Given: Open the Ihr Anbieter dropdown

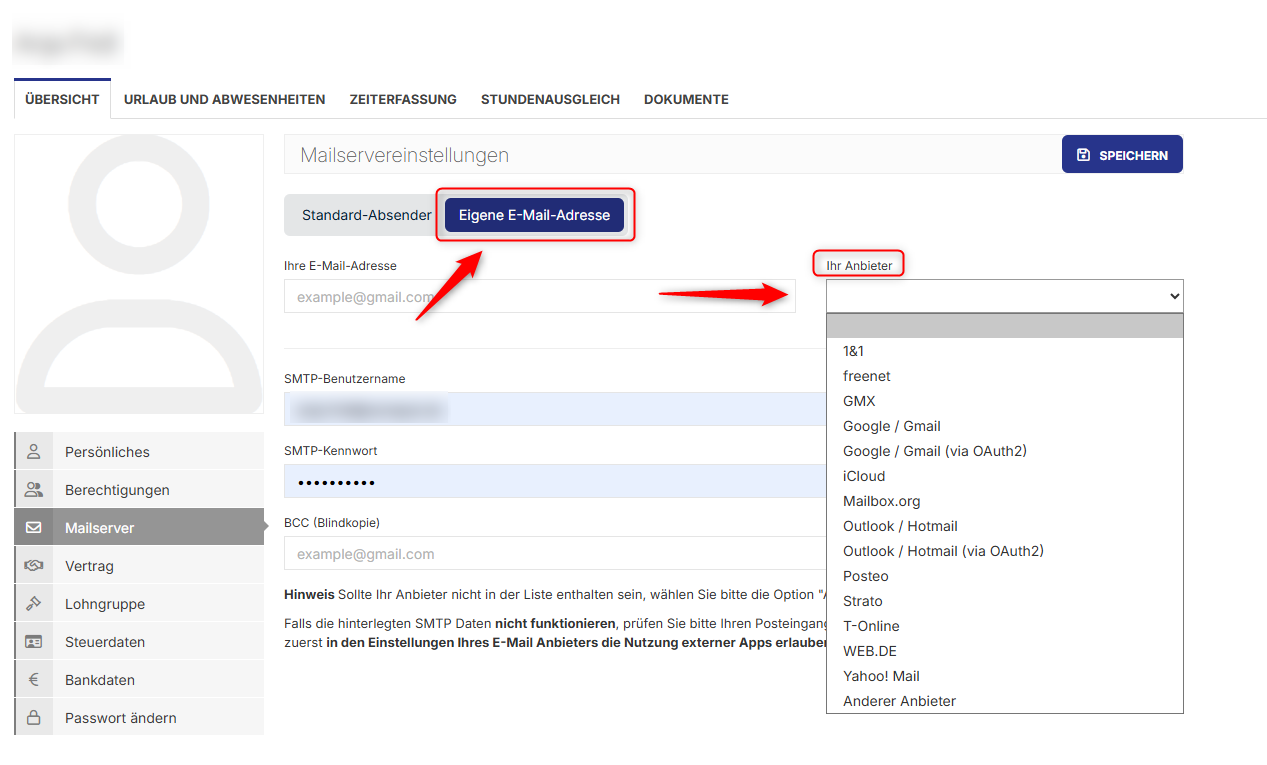Looking at the screenshot, I should pyautogui.click(x=1004, y=295).
